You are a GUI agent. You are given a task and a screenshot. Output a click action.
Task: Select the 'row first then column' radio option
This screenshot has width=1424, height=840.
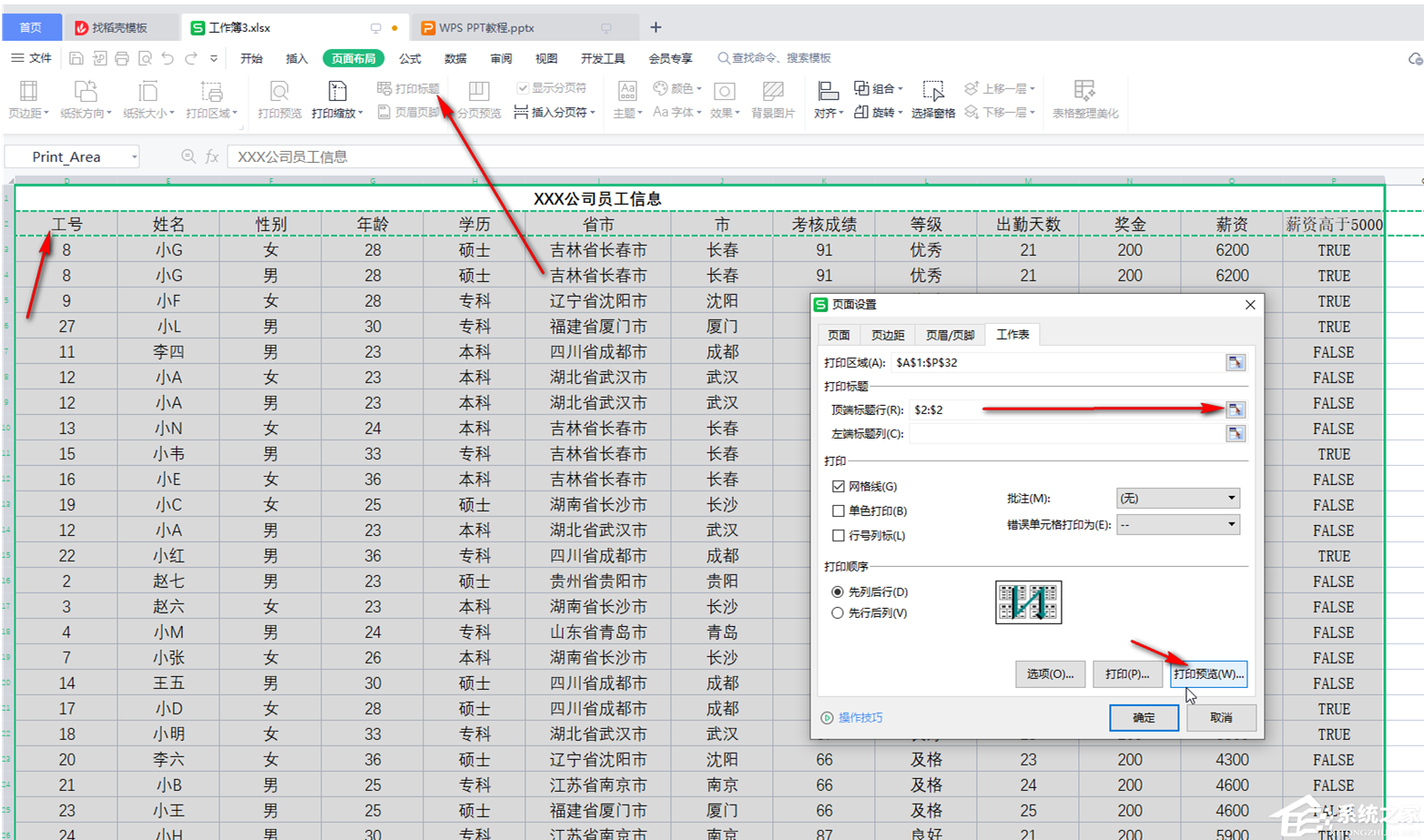[x=838, y=613]
